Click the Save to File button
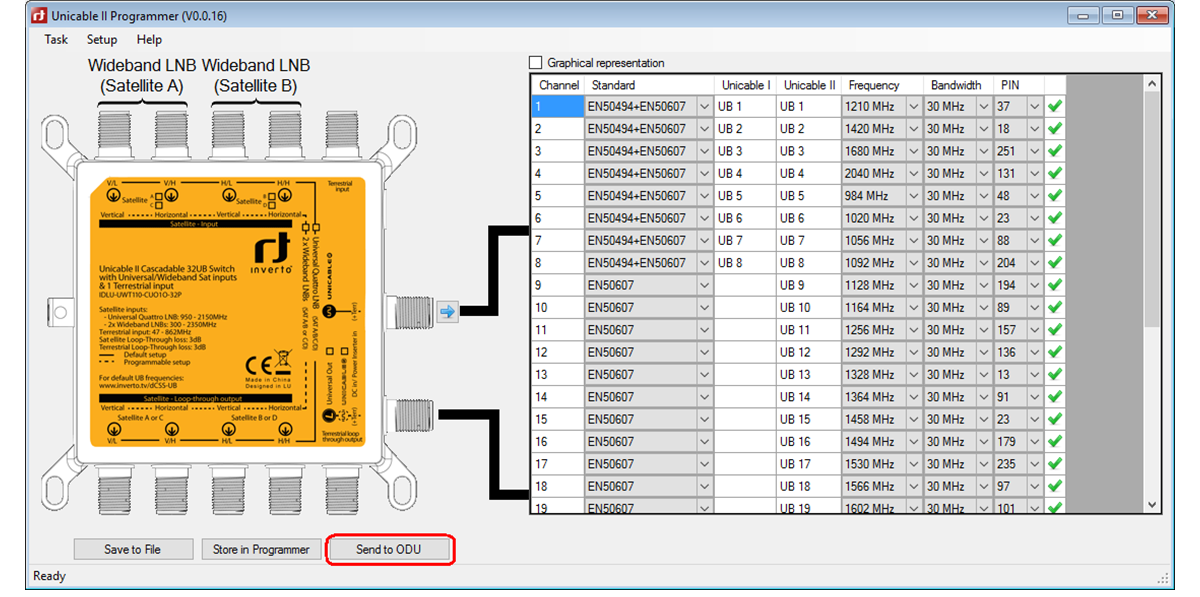The height and width of the screenshot is (597, 1200). coord(132,549)
